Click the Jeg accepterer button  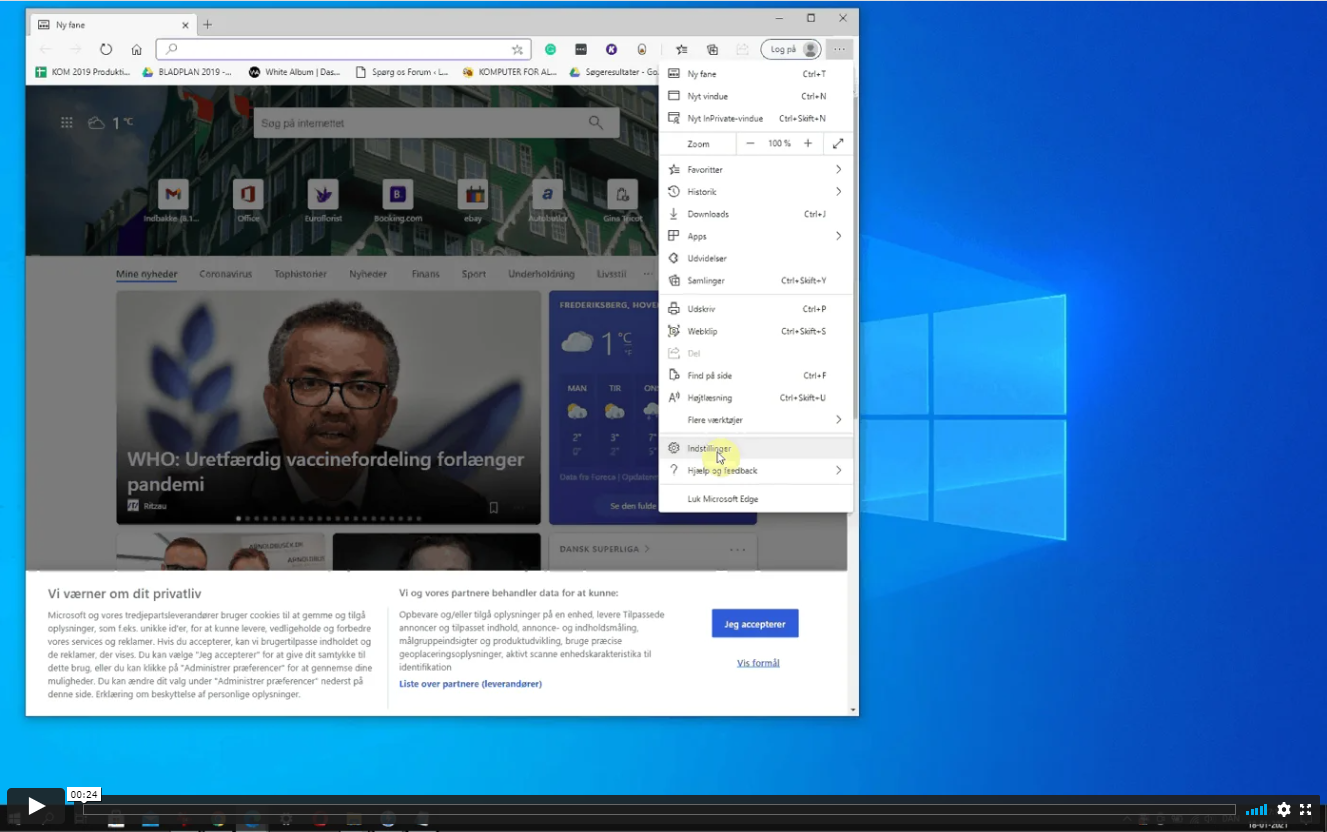pyautogui.click(x=755, y=624)
